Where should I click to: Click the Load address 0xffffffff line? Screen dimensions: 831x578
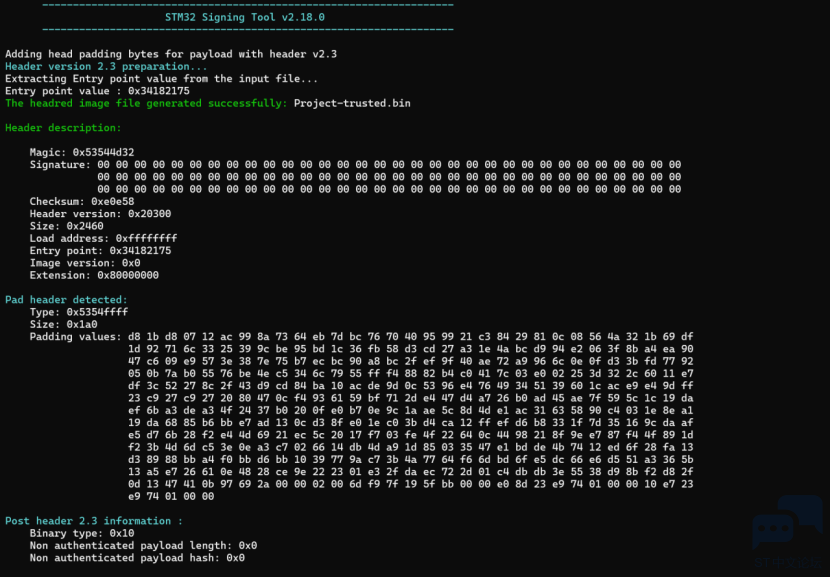click(103, 238)
